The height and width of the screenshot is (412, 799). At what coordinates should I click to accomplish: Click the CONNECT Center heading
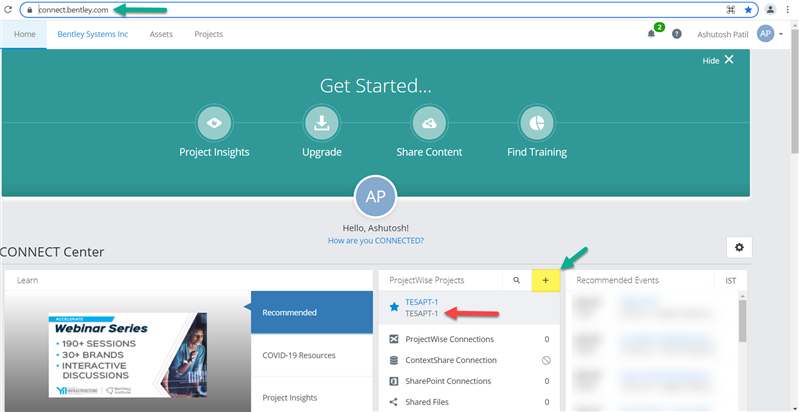(x=52, y=252)
